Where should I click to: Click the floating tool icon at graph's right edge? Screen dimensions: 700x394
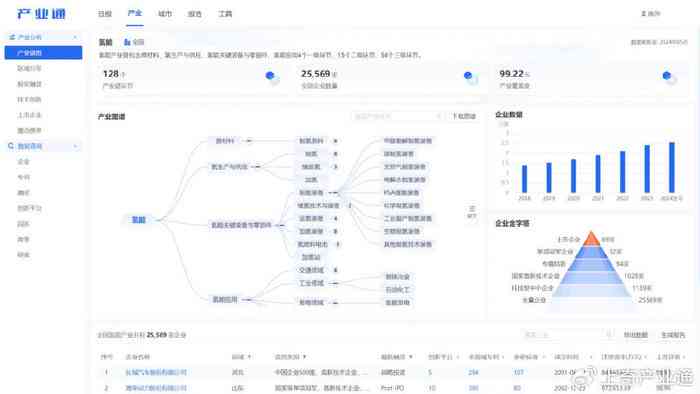(472, 212)
